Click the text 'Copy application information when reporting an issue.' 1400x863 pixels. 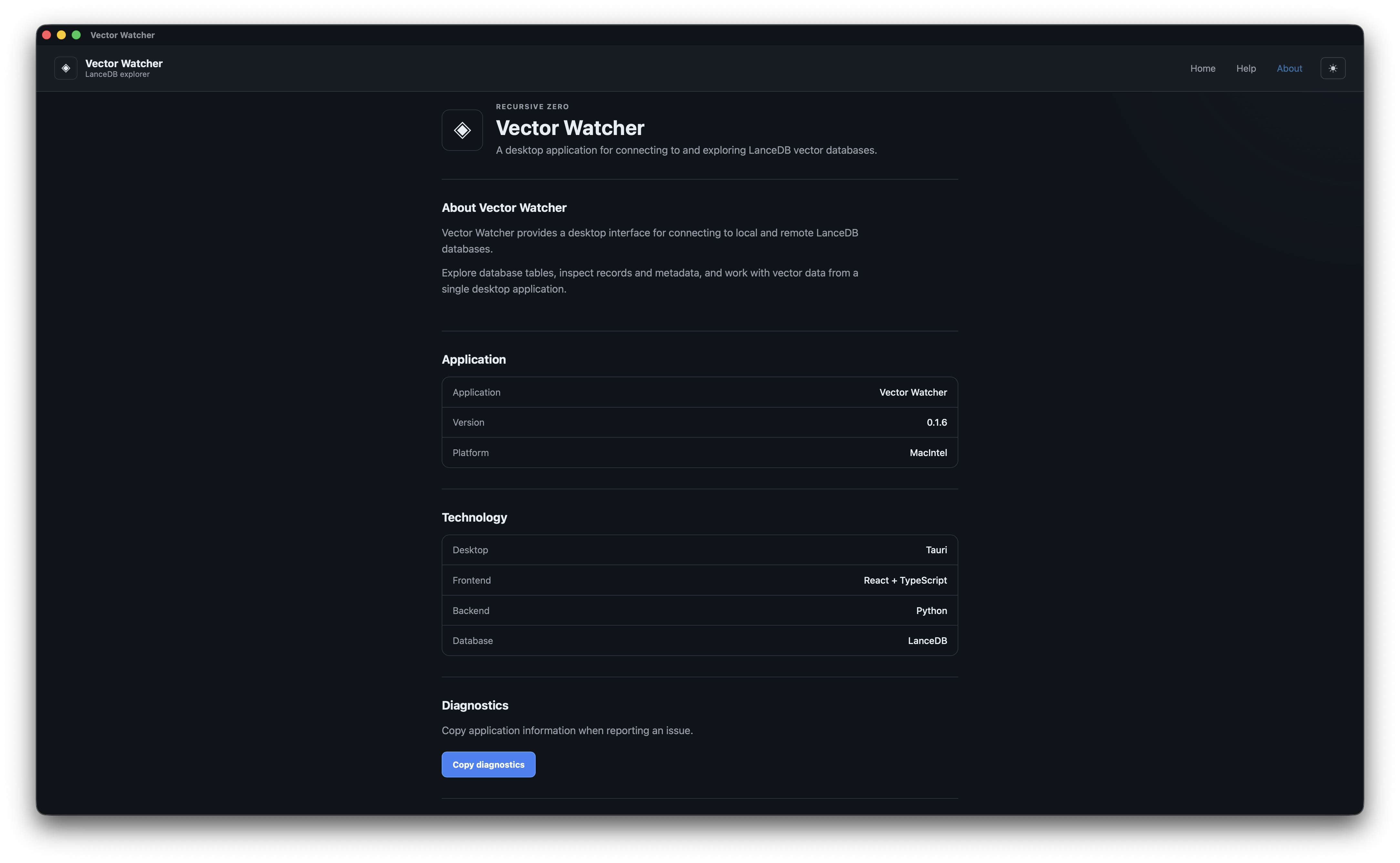(567, 731)
